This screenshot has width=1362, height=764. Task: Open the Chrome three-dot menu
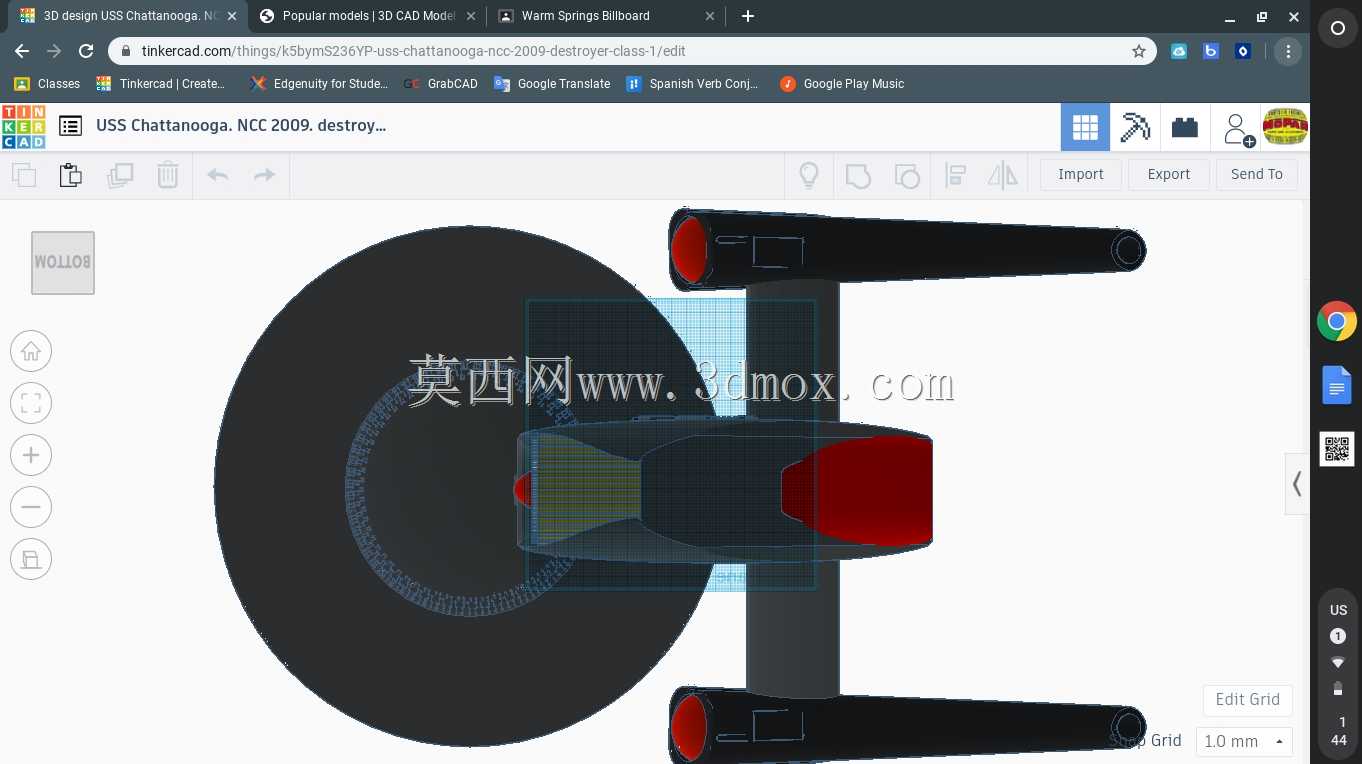(x=1288, y=51)
